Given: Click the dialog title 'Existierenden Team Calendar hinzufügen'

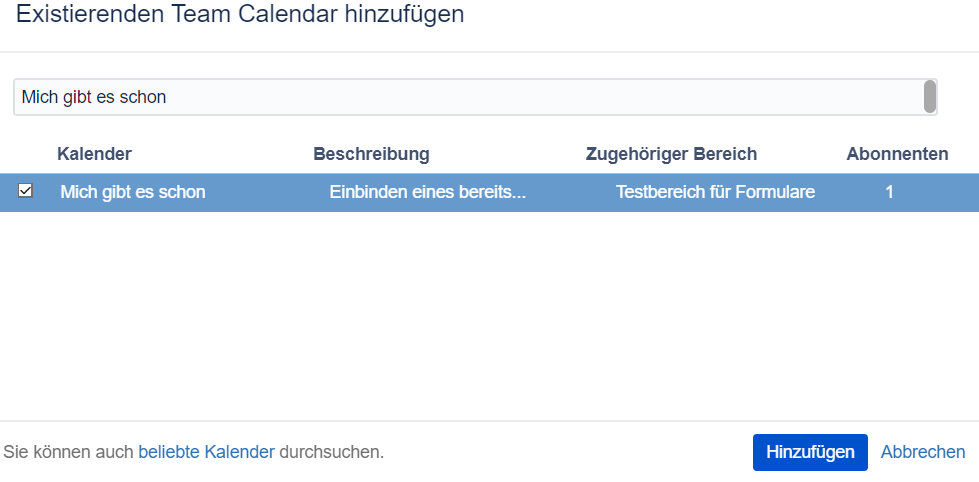Looking at the screenshot, I should [240, 15].
